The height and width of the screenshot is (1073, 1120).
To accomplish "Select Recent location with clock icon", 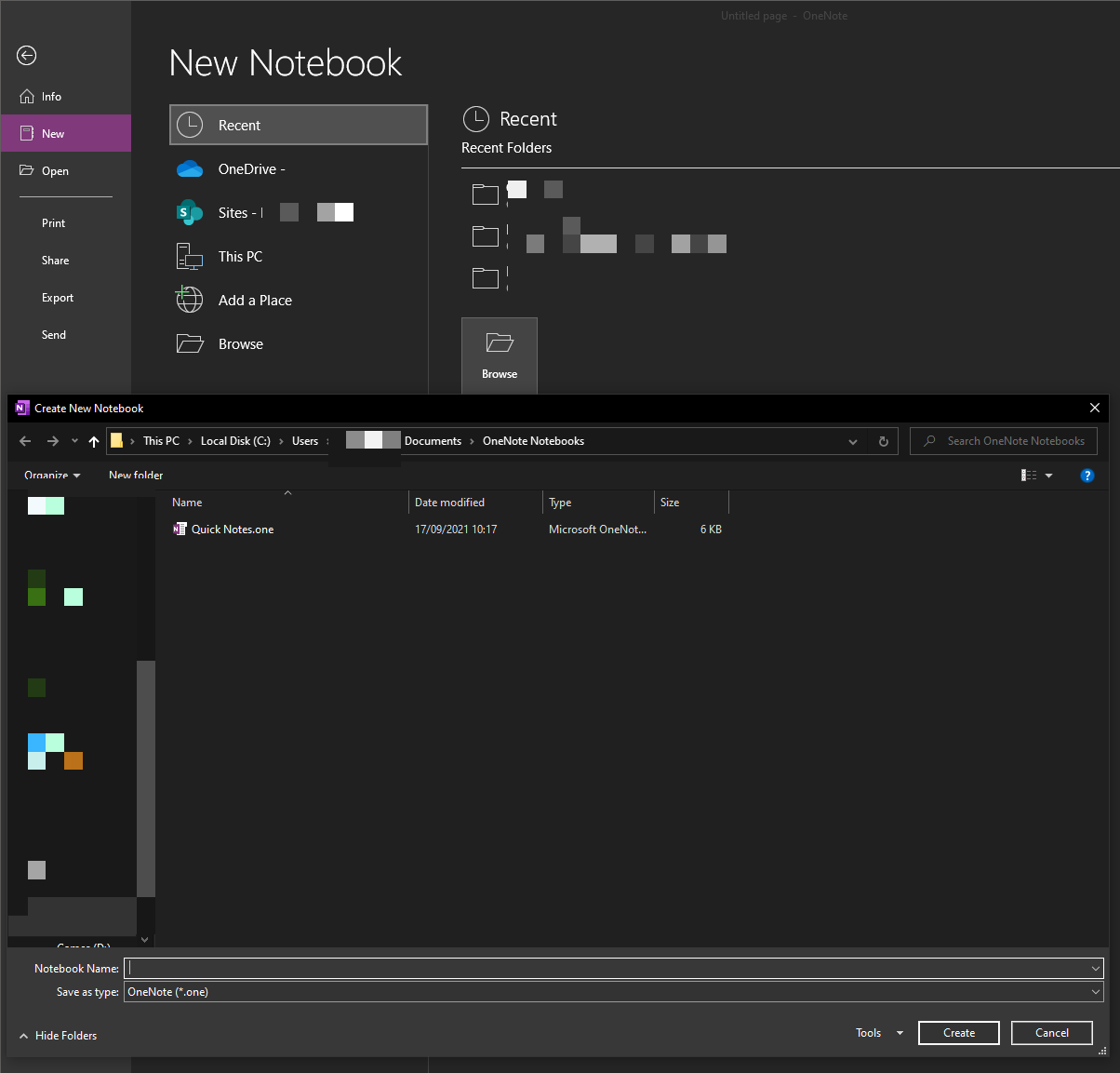I will [x=299, y=125].
